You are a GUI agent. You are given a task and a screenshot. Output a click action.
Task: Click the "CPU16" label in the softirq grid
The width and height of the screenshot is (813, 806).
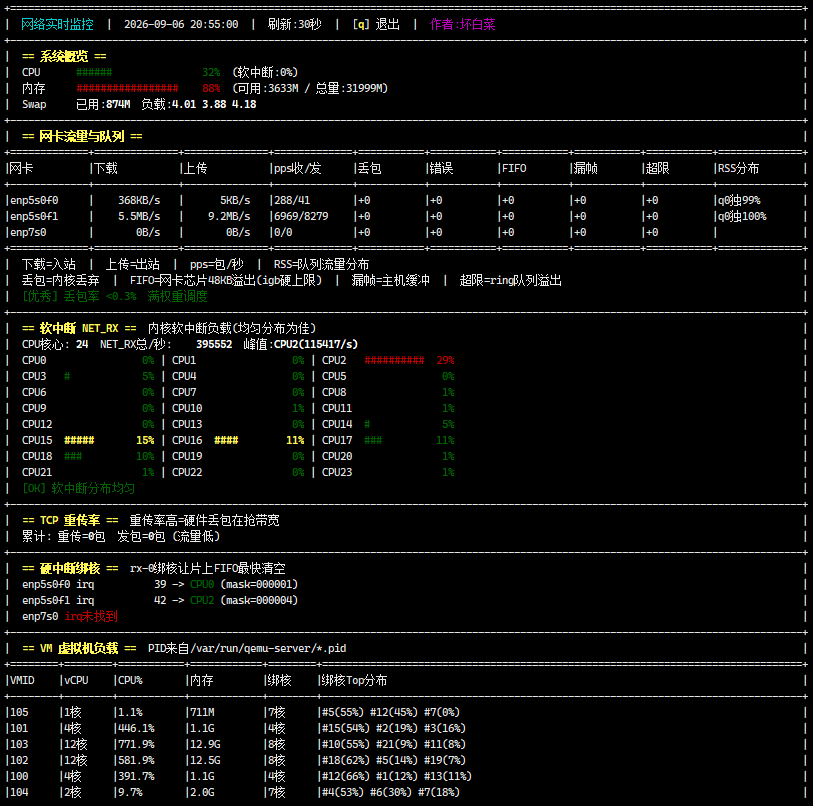pyautogui.click(x=187, y=441)
